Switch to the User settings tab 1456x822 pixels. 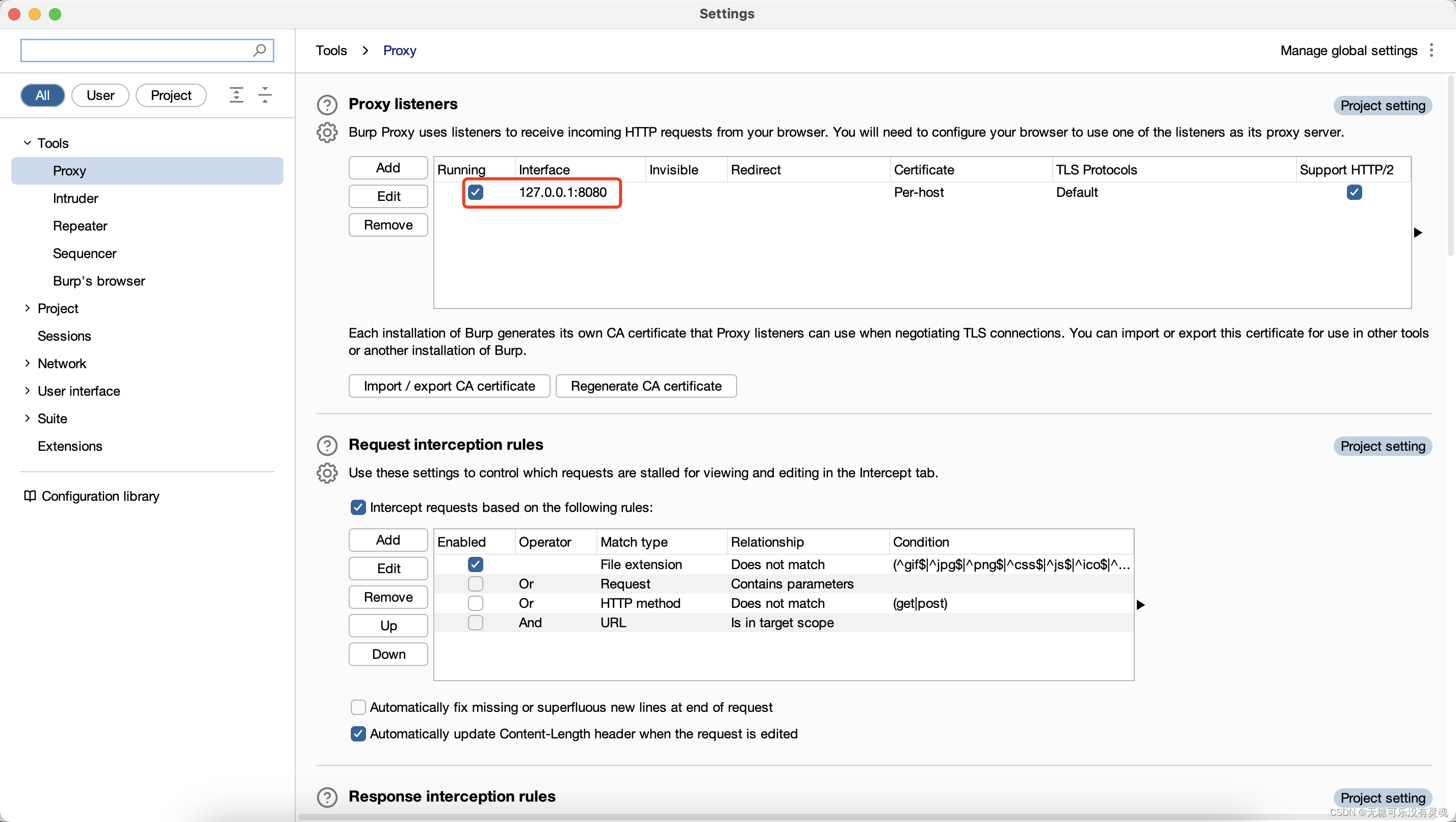[99, 94]
